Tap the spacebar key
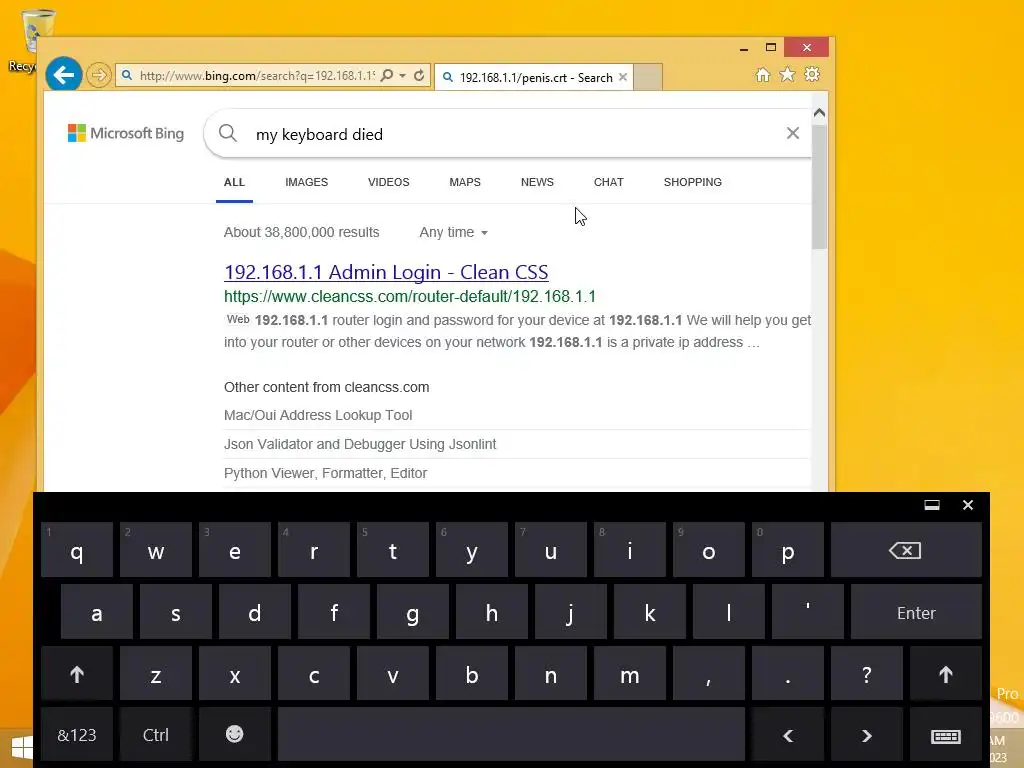 coord(511,735)
